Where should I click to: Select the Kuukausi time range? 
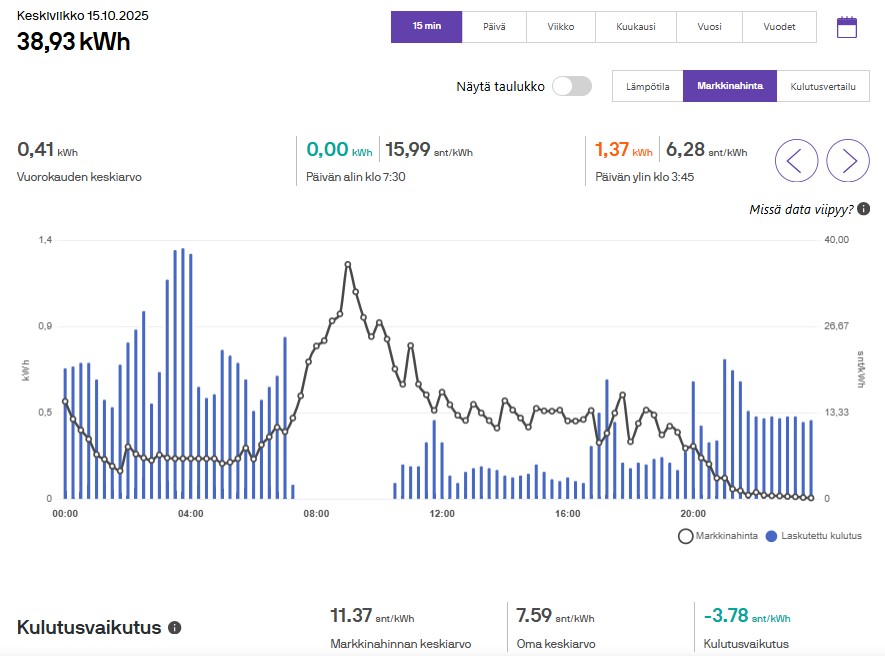pos(636,27)
